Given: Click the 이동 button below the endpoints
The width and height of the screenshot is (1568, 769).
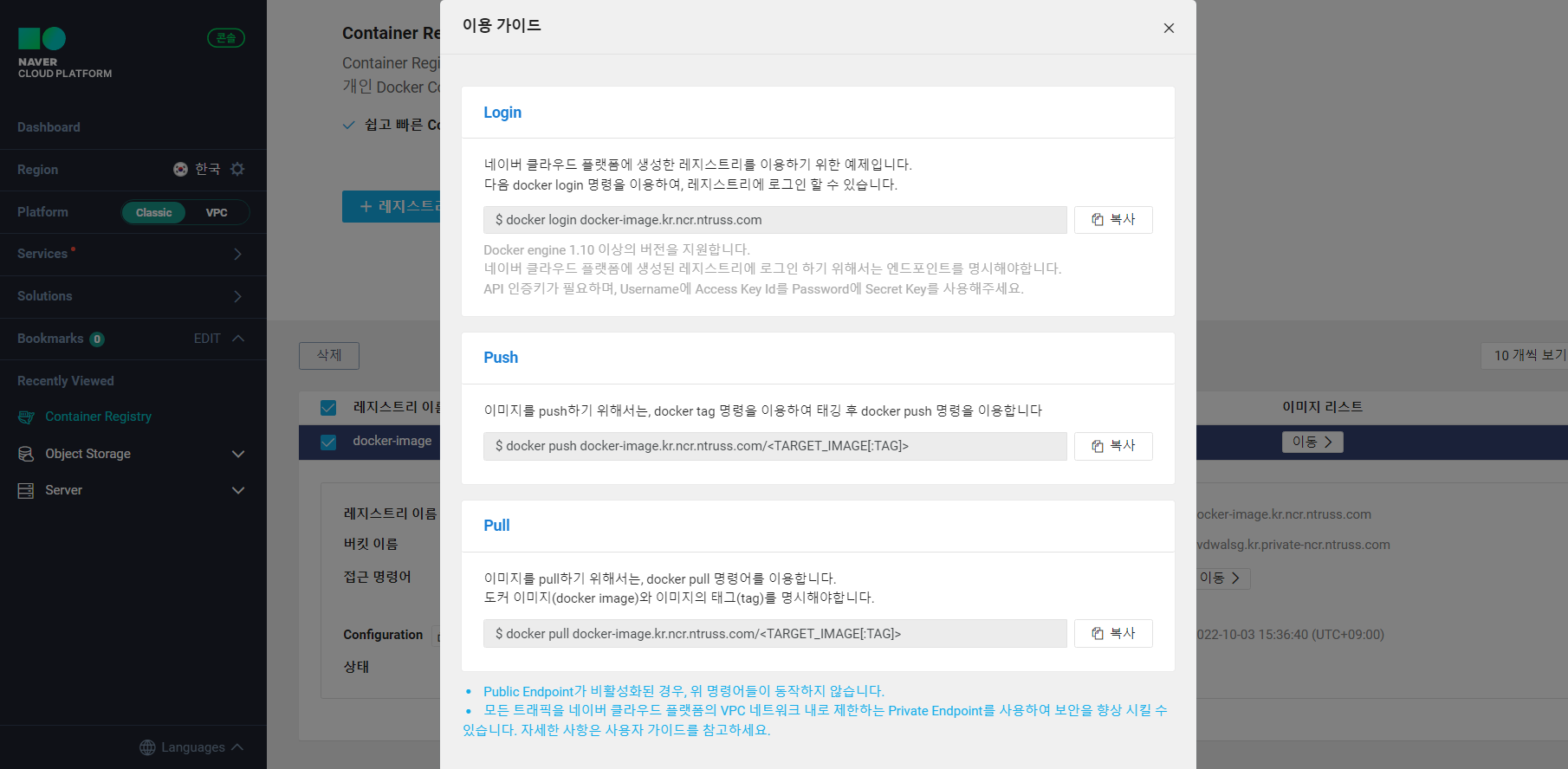Looking at the screenshot, I should 1222,578.
